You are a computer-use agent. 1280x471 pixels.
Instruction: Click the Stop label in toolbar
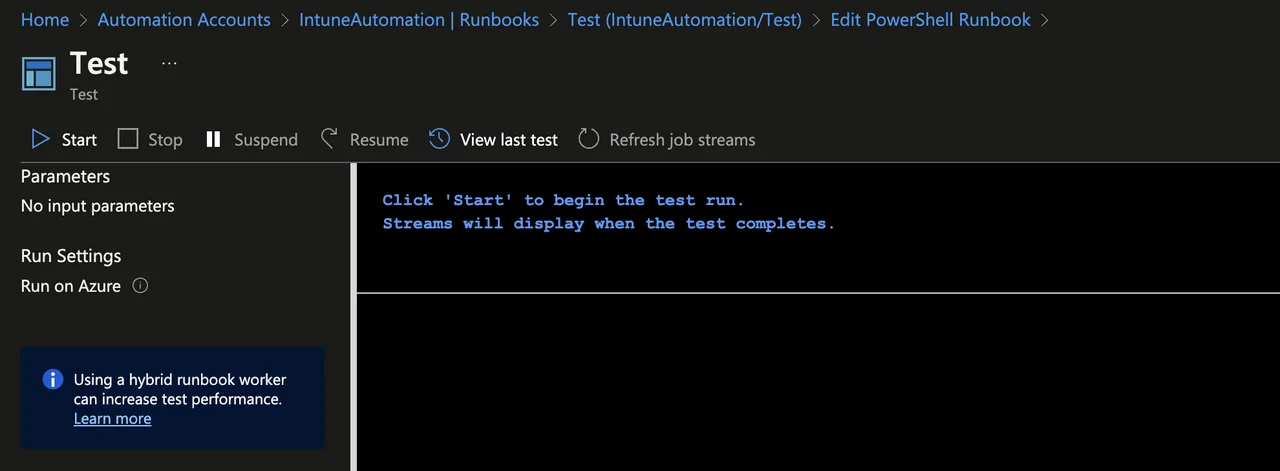point(165,140)
